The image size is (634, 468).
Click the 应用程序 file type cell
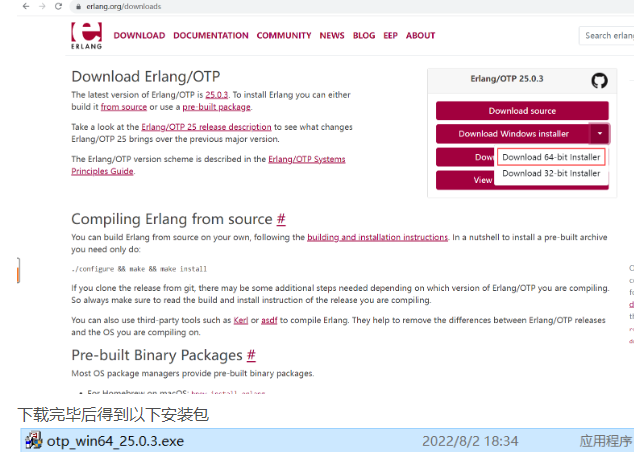(x=605, y=441)
